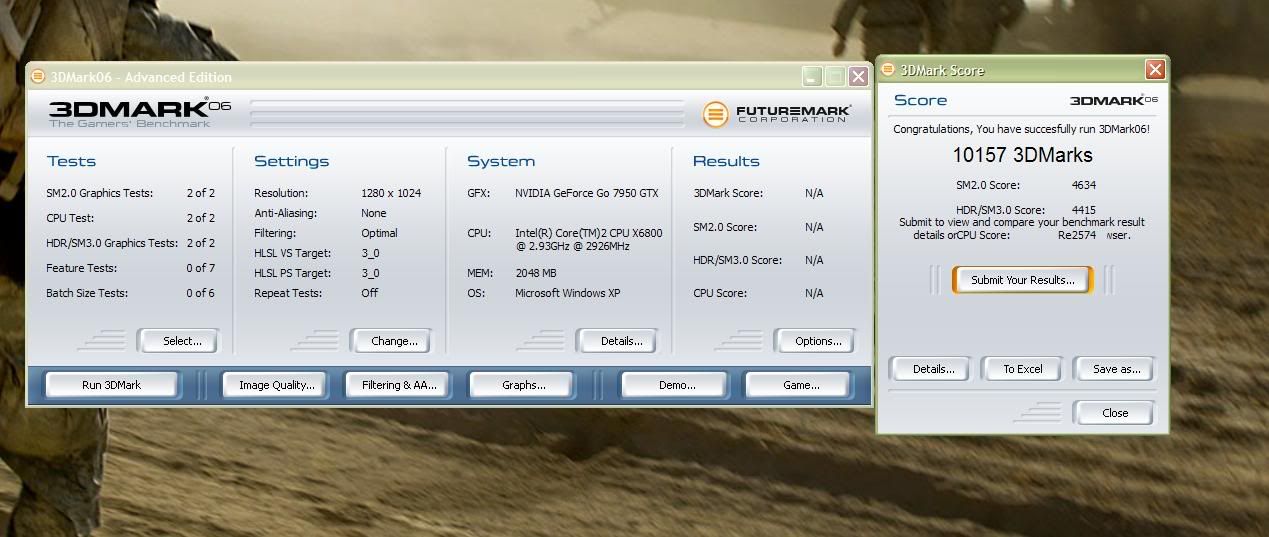
Task: Click resolution value 1280 x 1024
Action: click(x=393, y=193)
